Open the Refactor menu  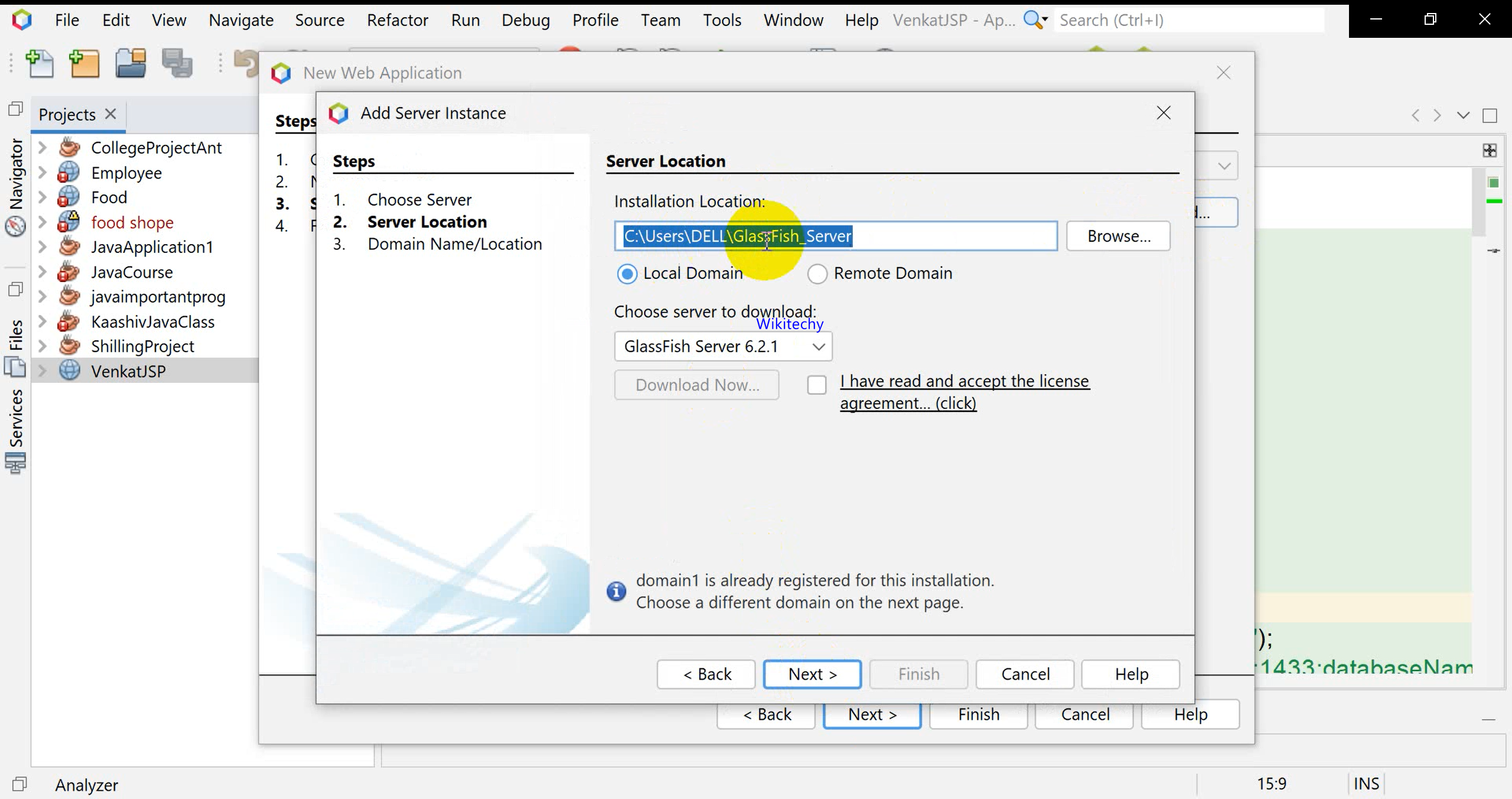click(397, 20)
